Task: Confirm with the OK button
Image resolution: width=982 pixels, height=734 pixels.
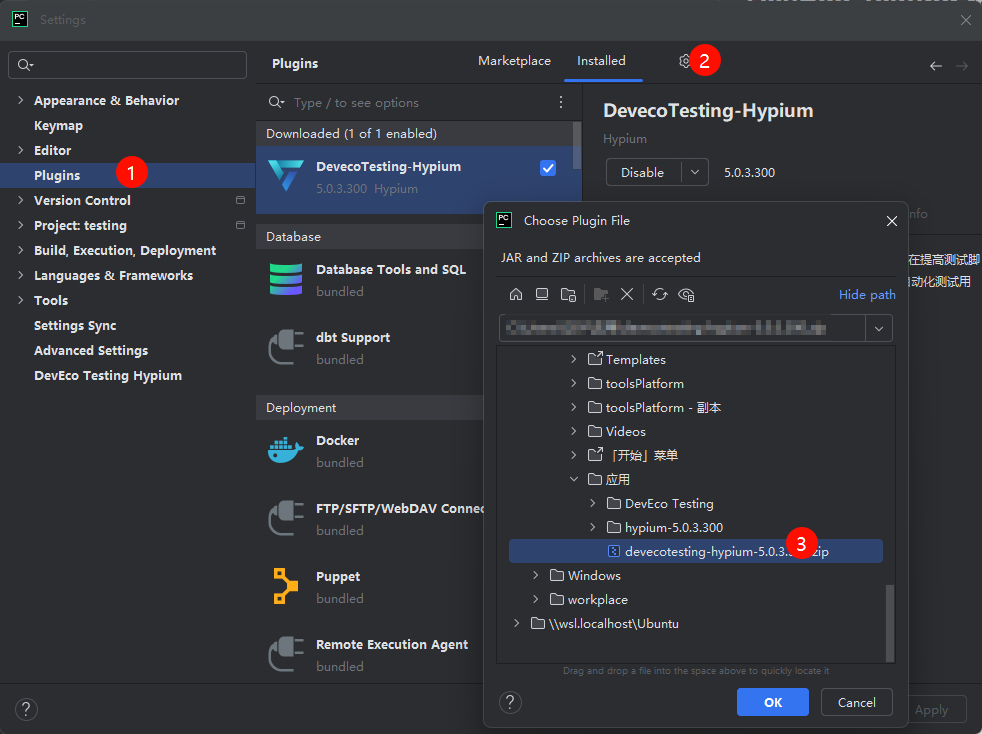Action: point(773,702)
